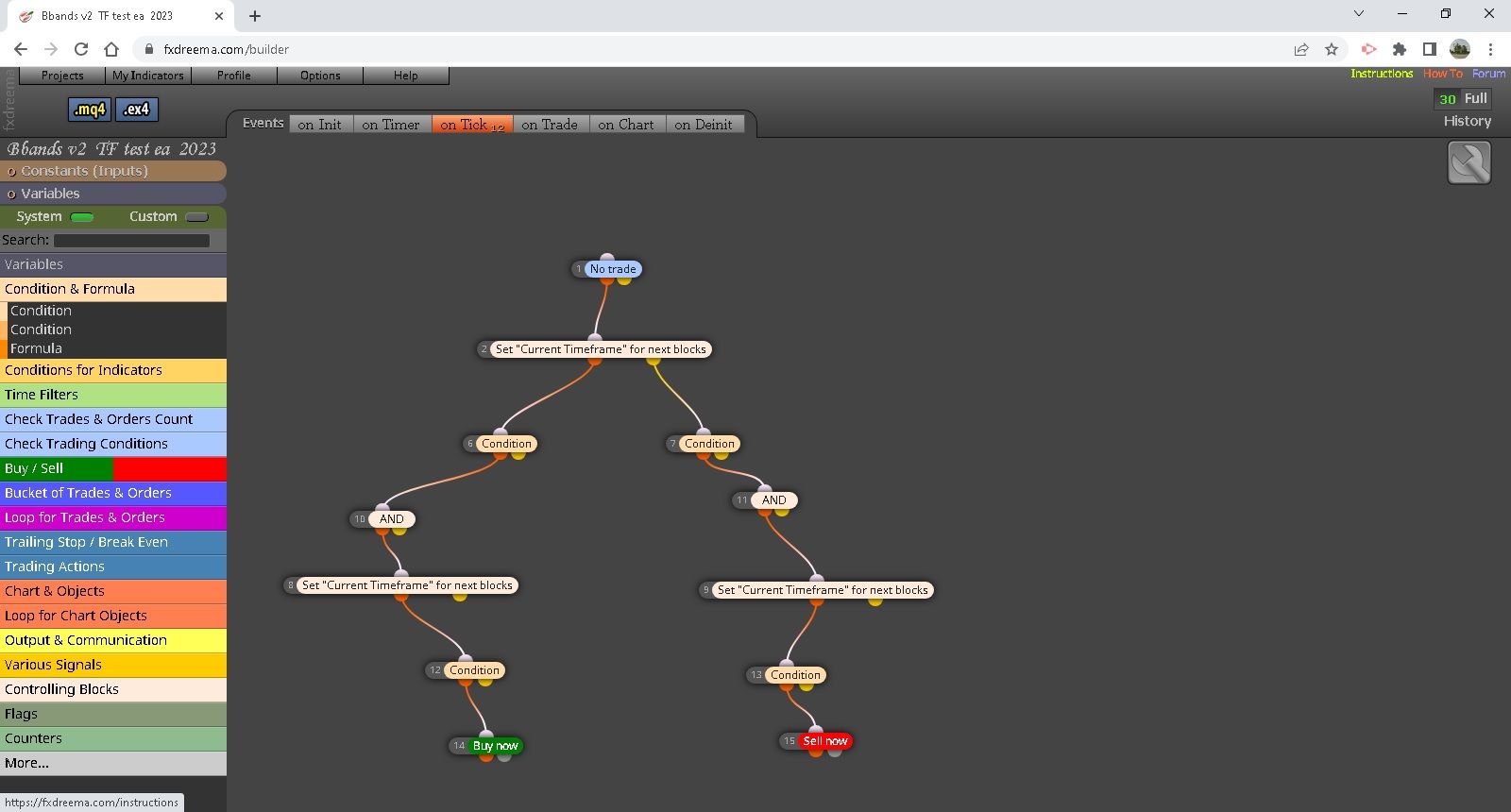Expand Trailing Stop / Break Even

pos(113,542)
